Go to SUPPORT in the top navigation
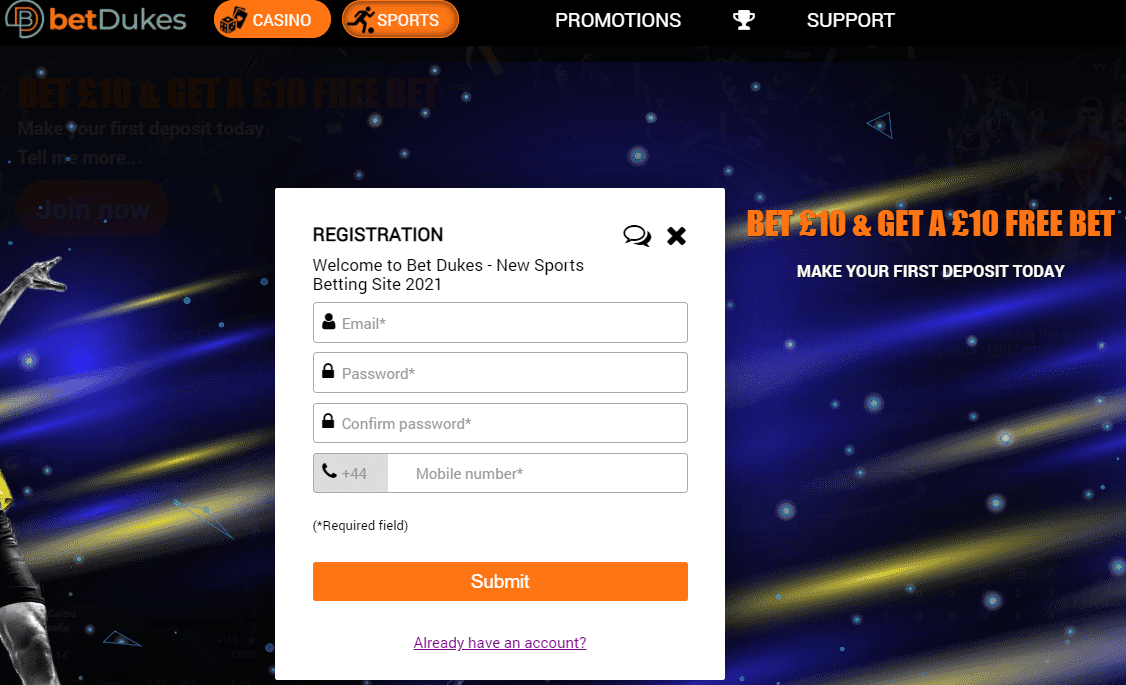The height and width of the screenshot is (685, 1126). (851, 20)
